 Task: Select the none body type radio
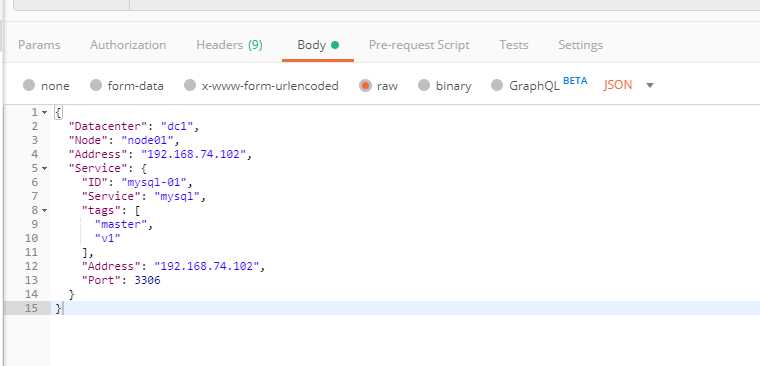29,86
